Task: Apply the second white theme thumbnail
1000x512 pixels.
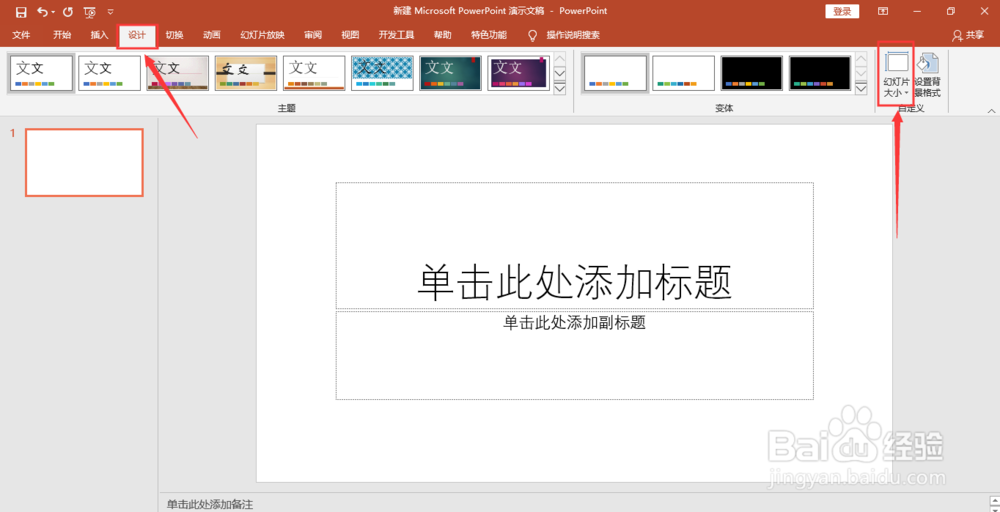Action: point(110,73)
